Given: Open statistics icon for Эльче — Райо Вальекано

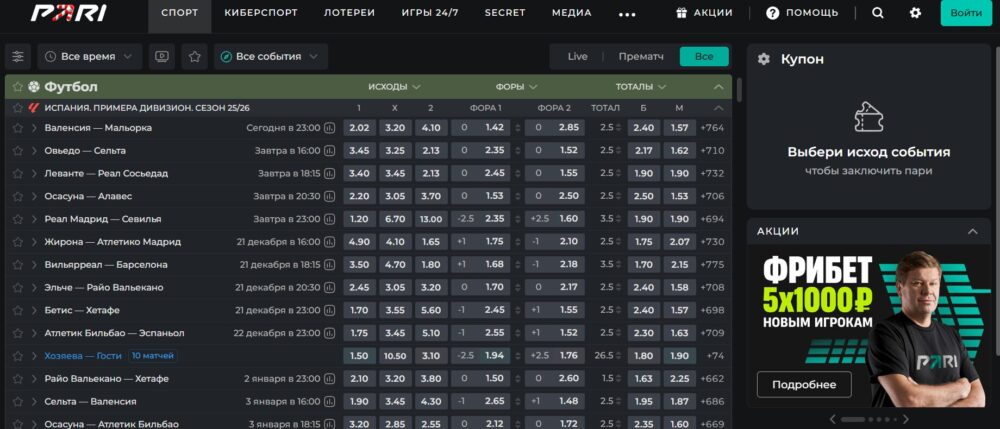Looking at the screenshot, I should [x=329, y=287].
